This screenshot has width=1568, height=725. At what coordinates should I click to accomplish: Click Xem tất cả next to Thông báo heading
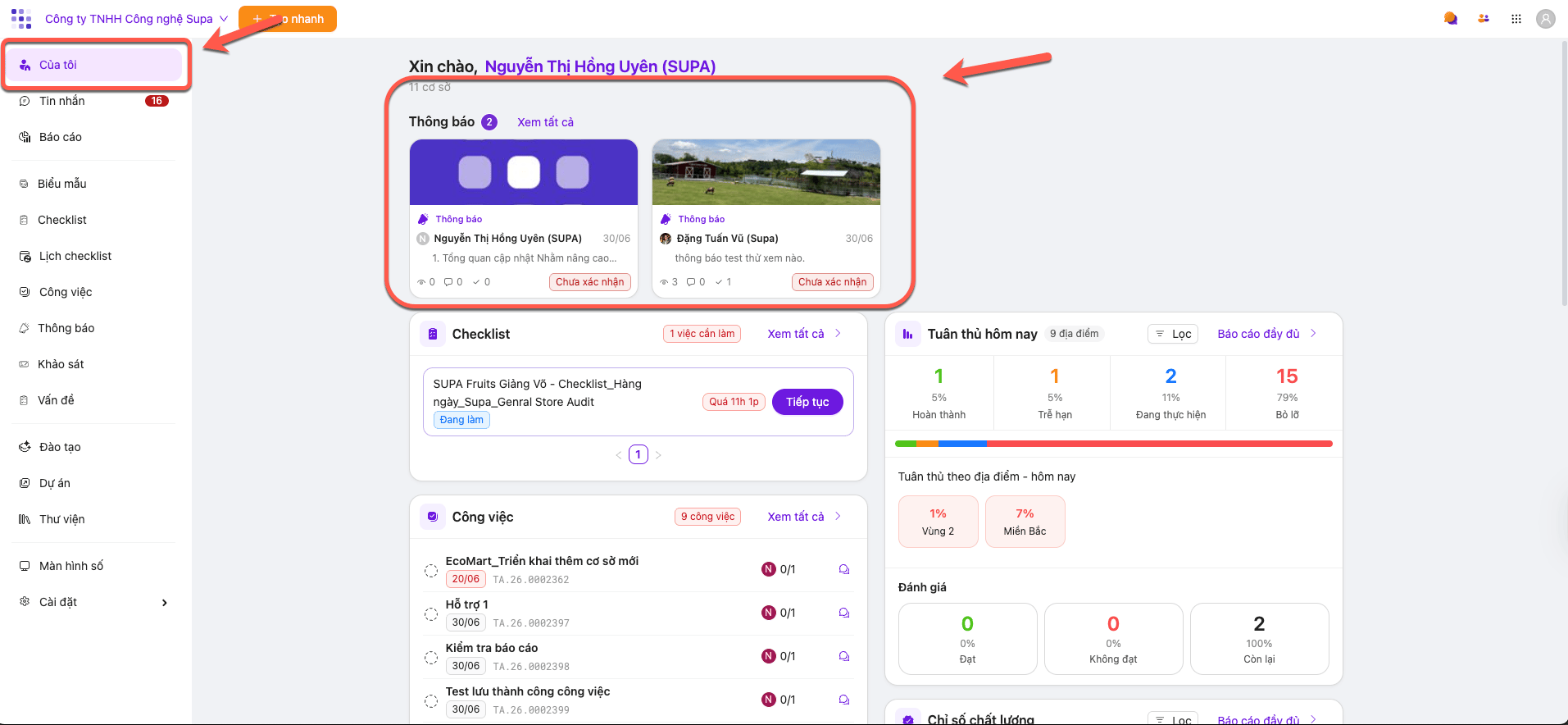tap(545, 122)
